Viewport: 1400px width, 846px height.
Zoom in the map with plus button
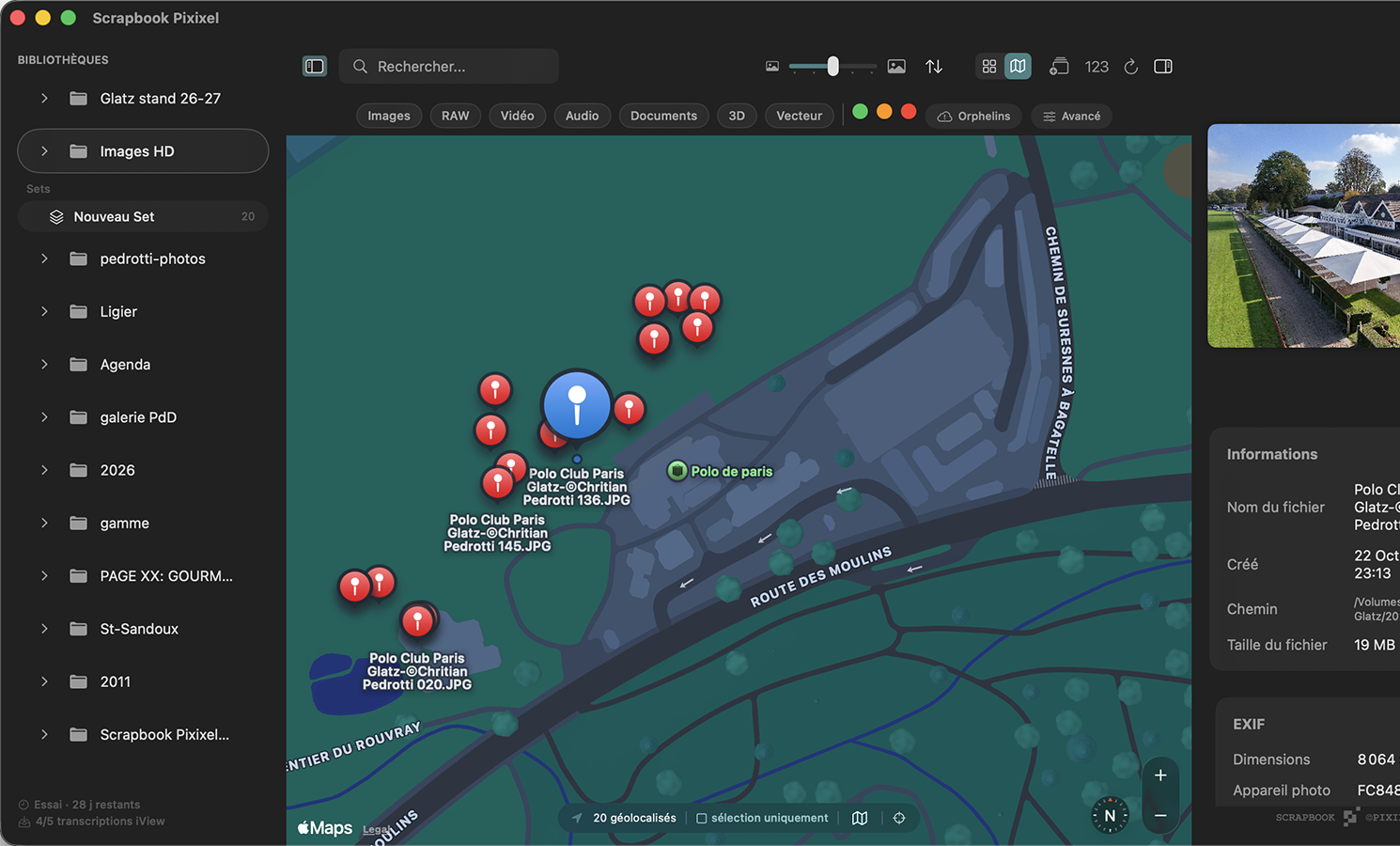[x=1160, y=775]
